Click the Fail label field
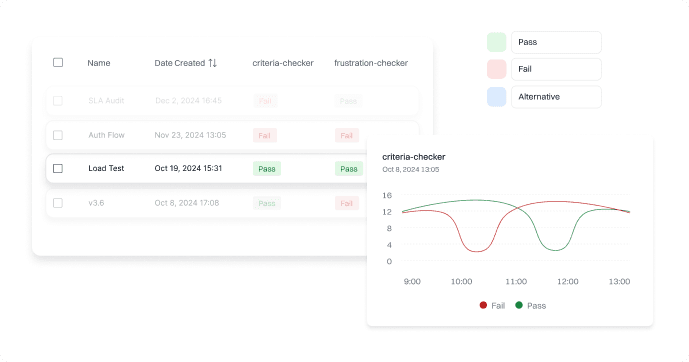This screenshot has width=689, height=362. 556,69
